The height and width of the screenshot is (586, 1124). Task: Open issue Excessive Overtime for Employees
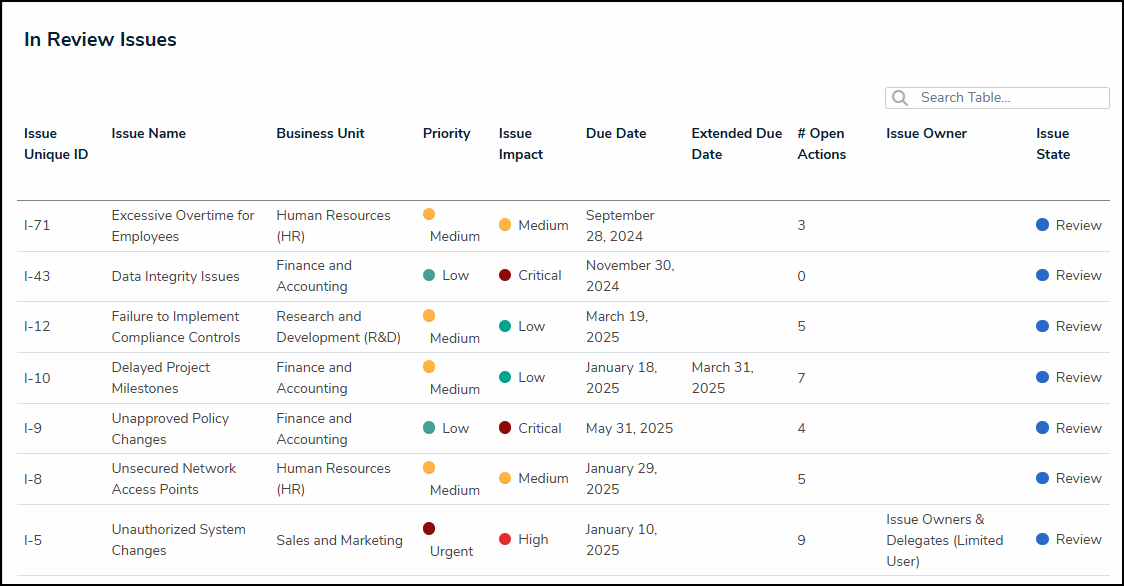(x=183, y=226)
